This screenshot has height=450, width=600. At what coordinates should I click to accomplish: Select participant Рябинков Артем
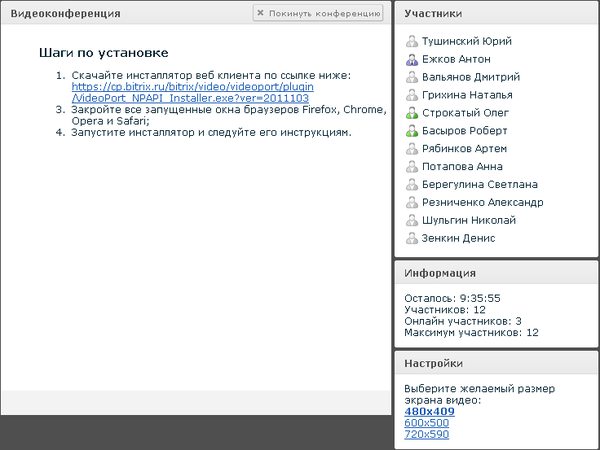tap(466, 149)
